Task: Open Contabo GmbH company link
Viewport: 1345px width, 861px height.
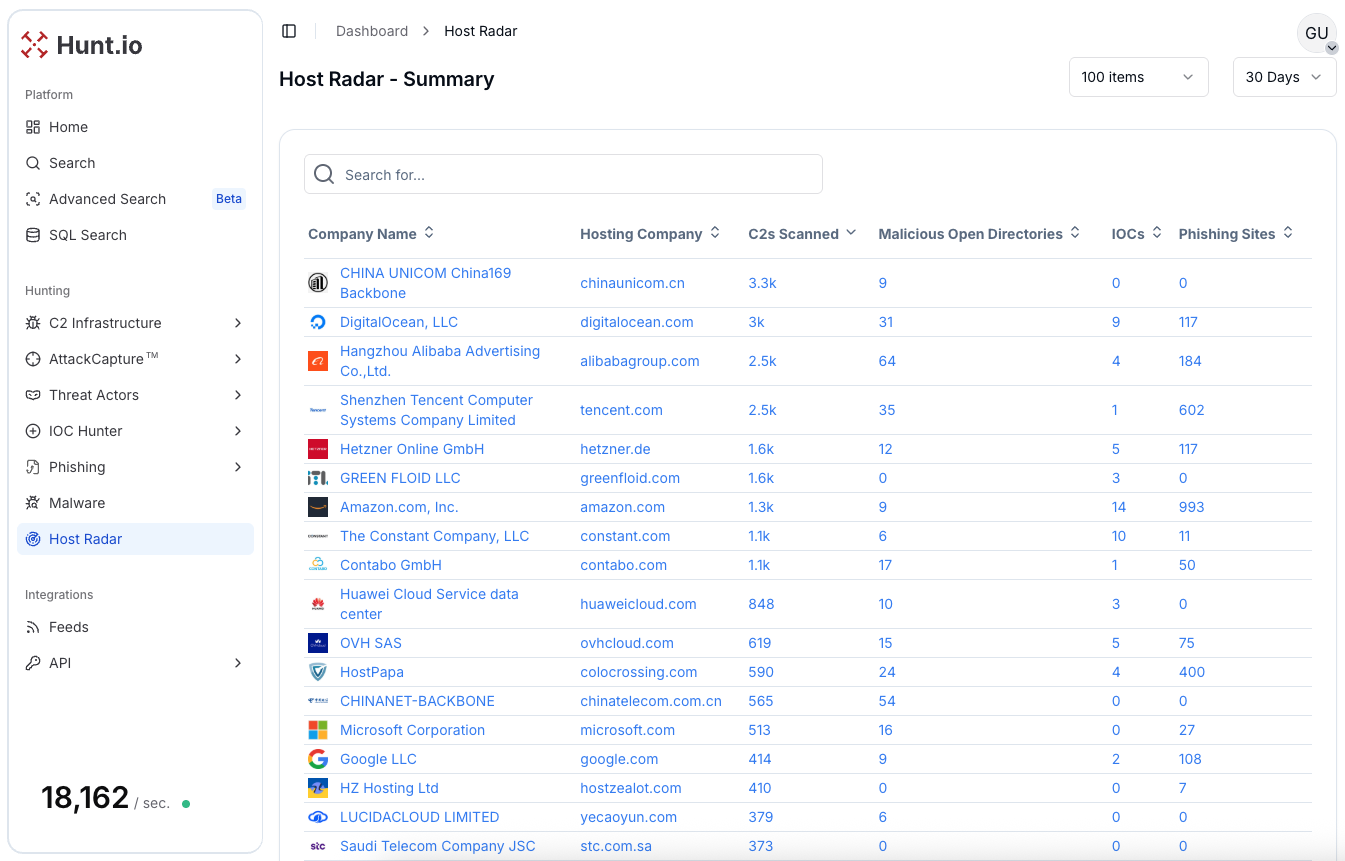Action: (391, 565)
